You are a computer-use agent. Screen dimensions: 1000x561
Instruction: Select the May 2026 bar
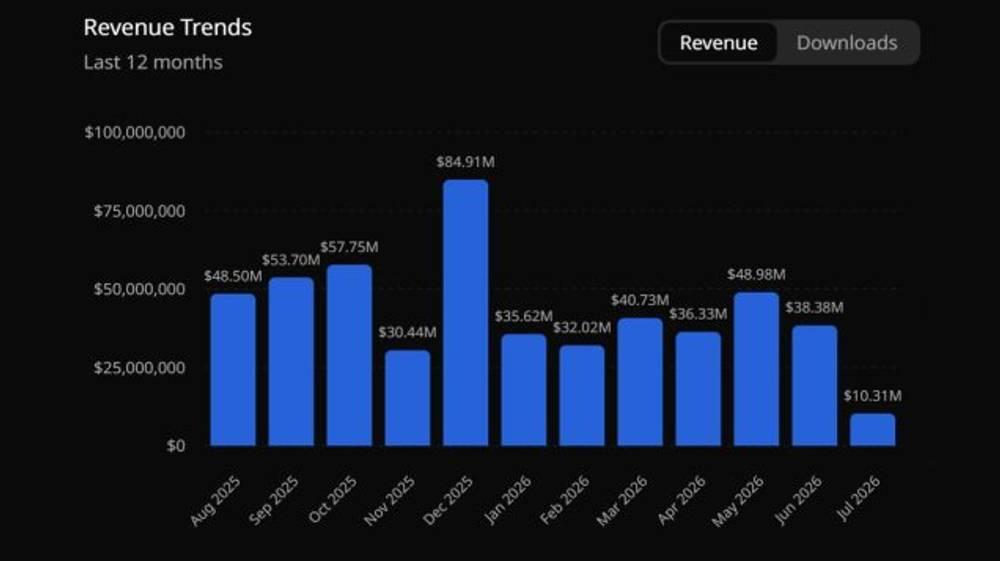click(x=756, y=369)
